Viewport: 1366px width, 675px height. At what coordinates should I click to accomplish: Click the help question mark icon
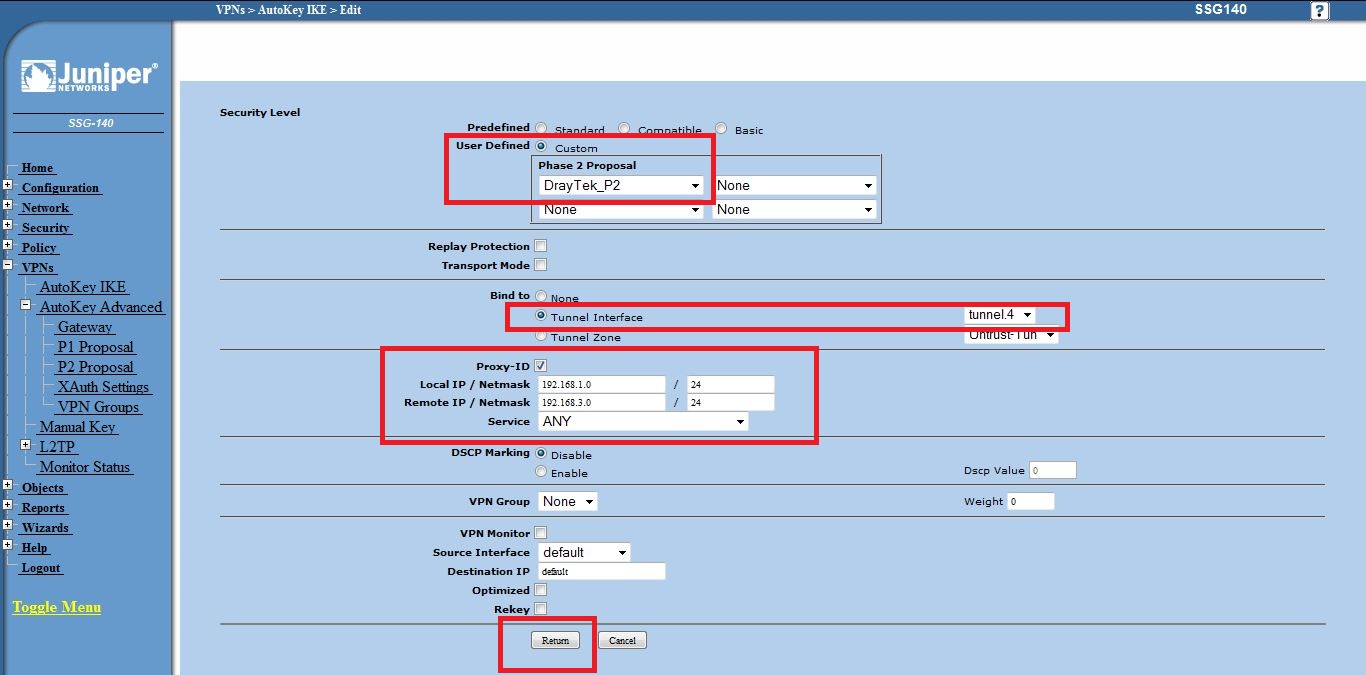[1319, 11]
